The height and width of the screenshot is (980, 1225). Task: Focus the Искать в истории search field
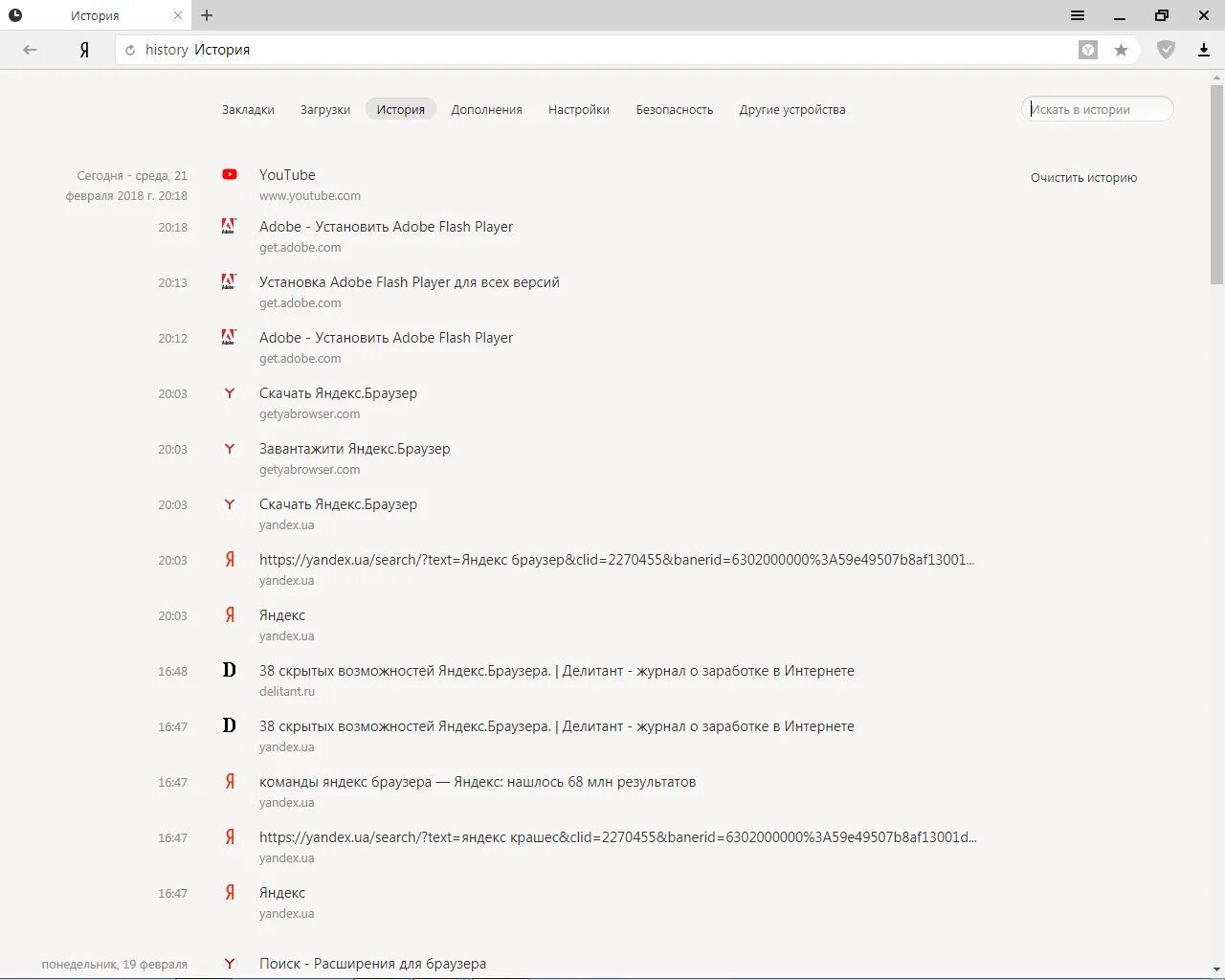[x=1098, y=109]
